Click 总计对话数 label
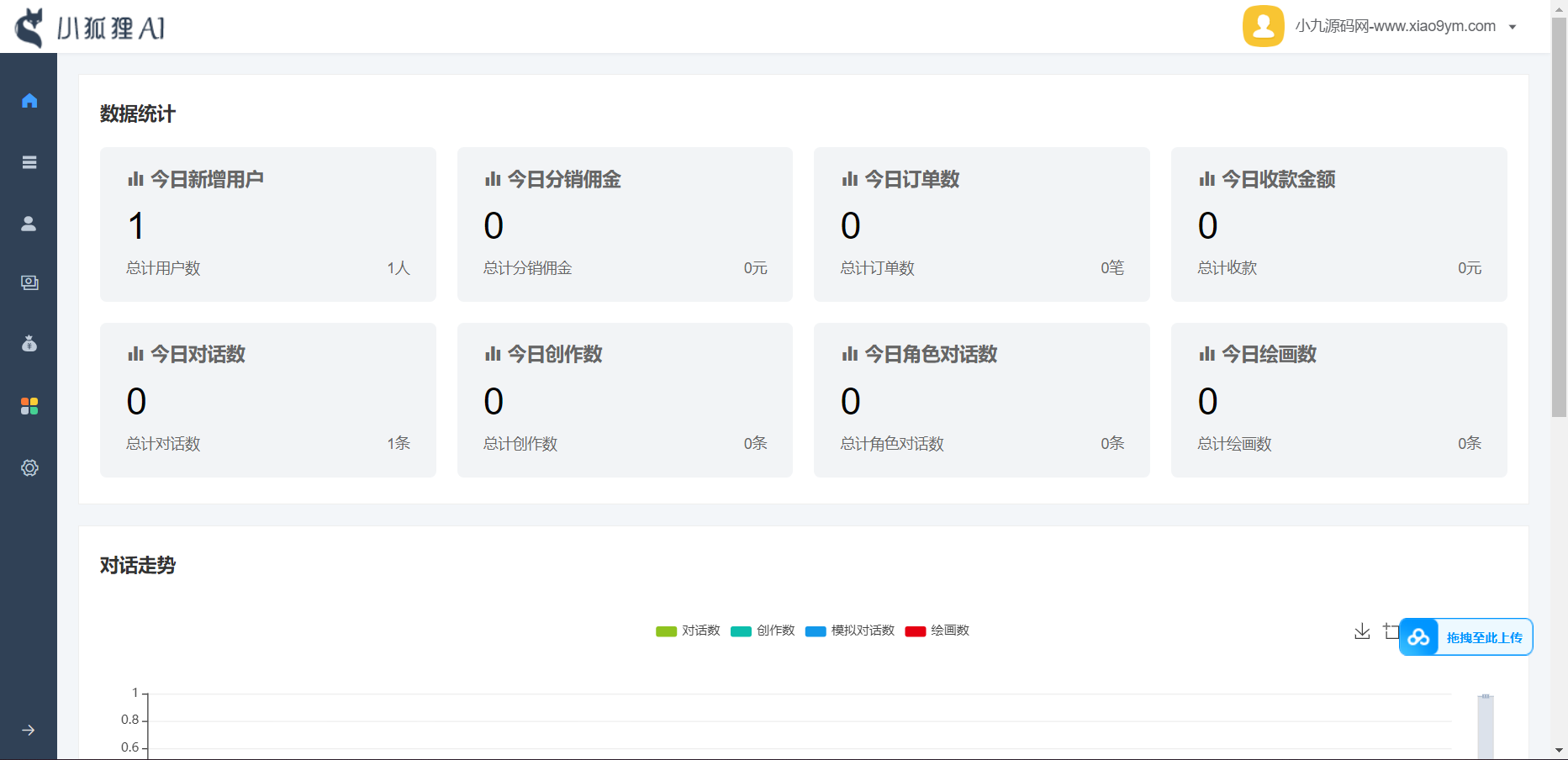 click(x=163, y=444)
